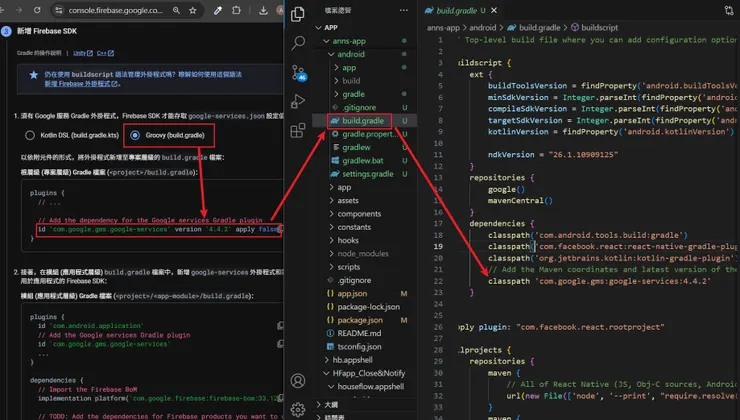Open the browser extensions puzzle icon
Image resolution: width=740 pixels, height=420 pixels.
click(237, 11)
